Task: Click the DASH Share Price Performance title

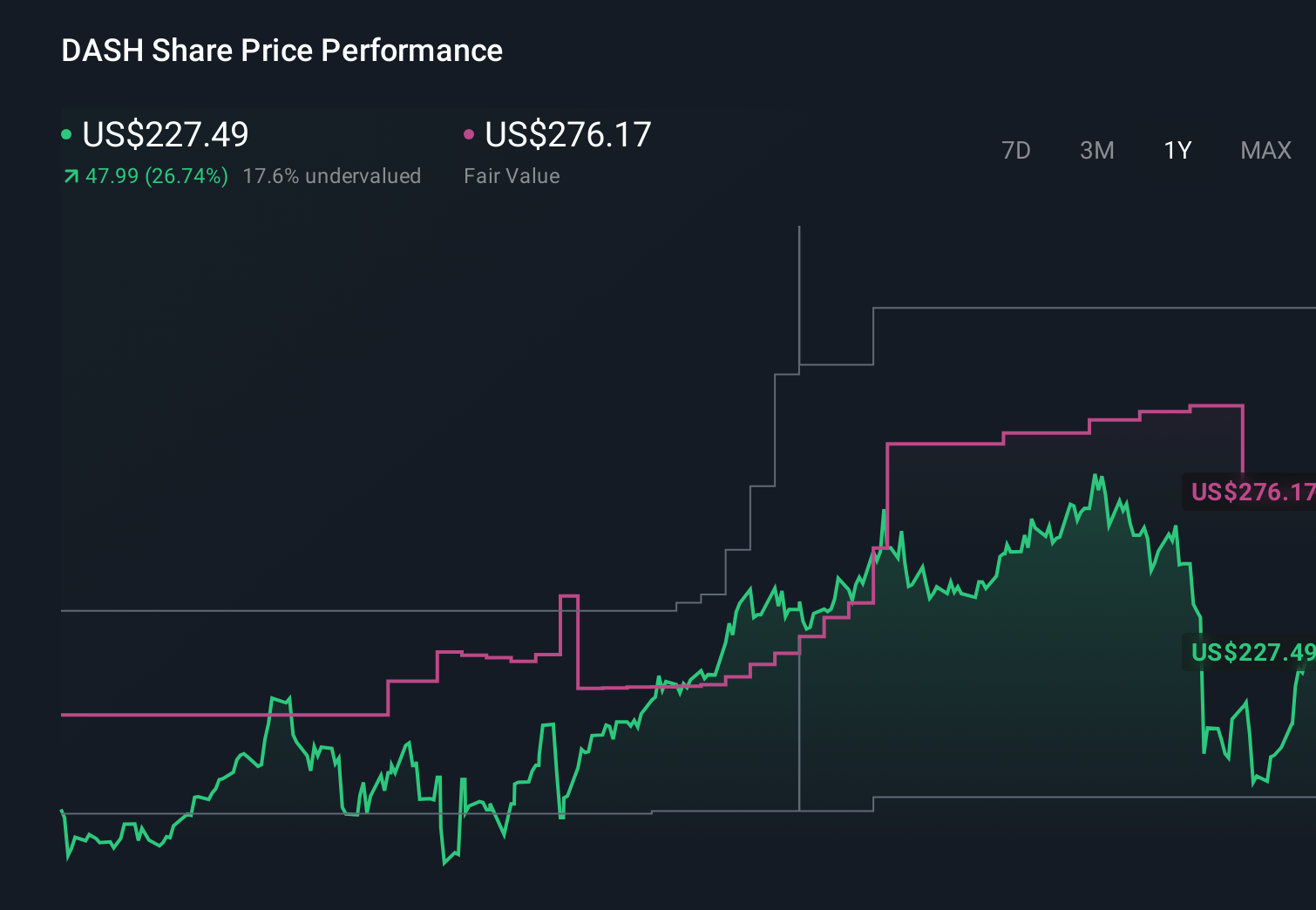Action: click(281, 51)
